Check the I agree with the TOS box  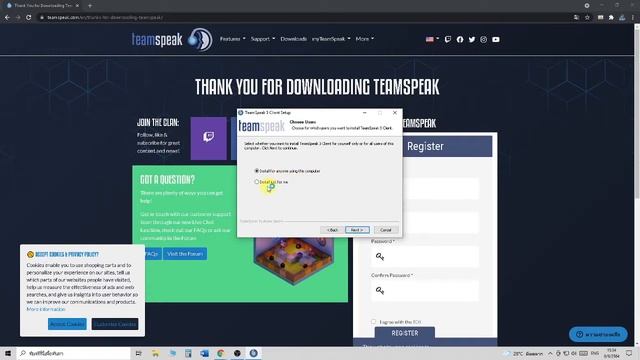pyautogui.click(x=373, y=322)
